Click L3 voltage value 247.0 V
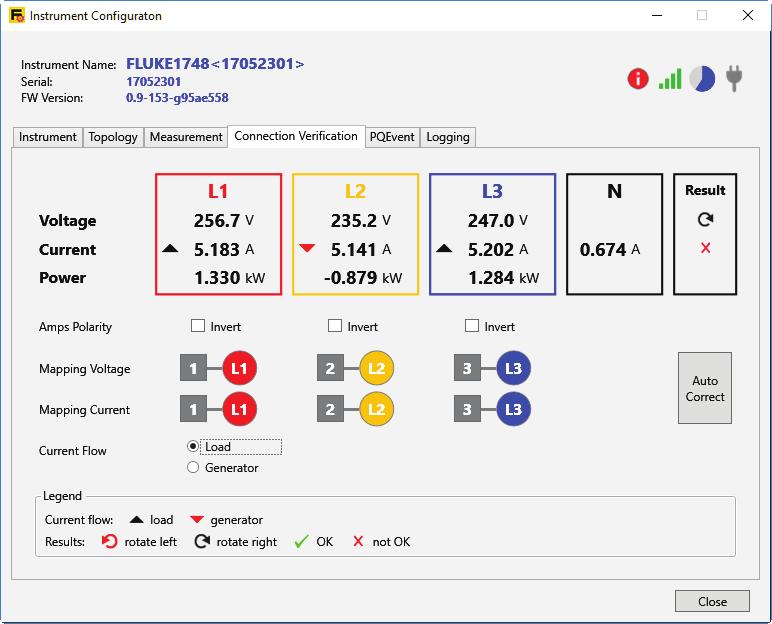 [497, 220]
